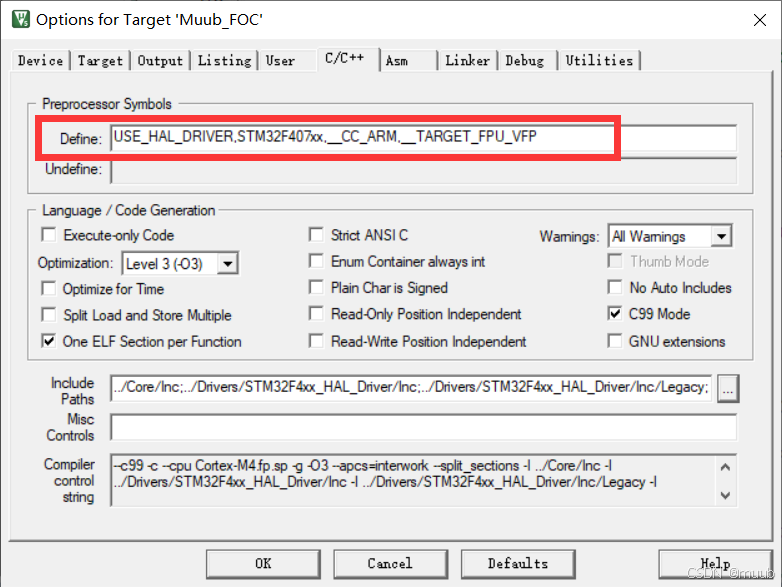Click the OK button
Image resolution: width=782 pixels, height=587 pixels.
pos(263,564)
